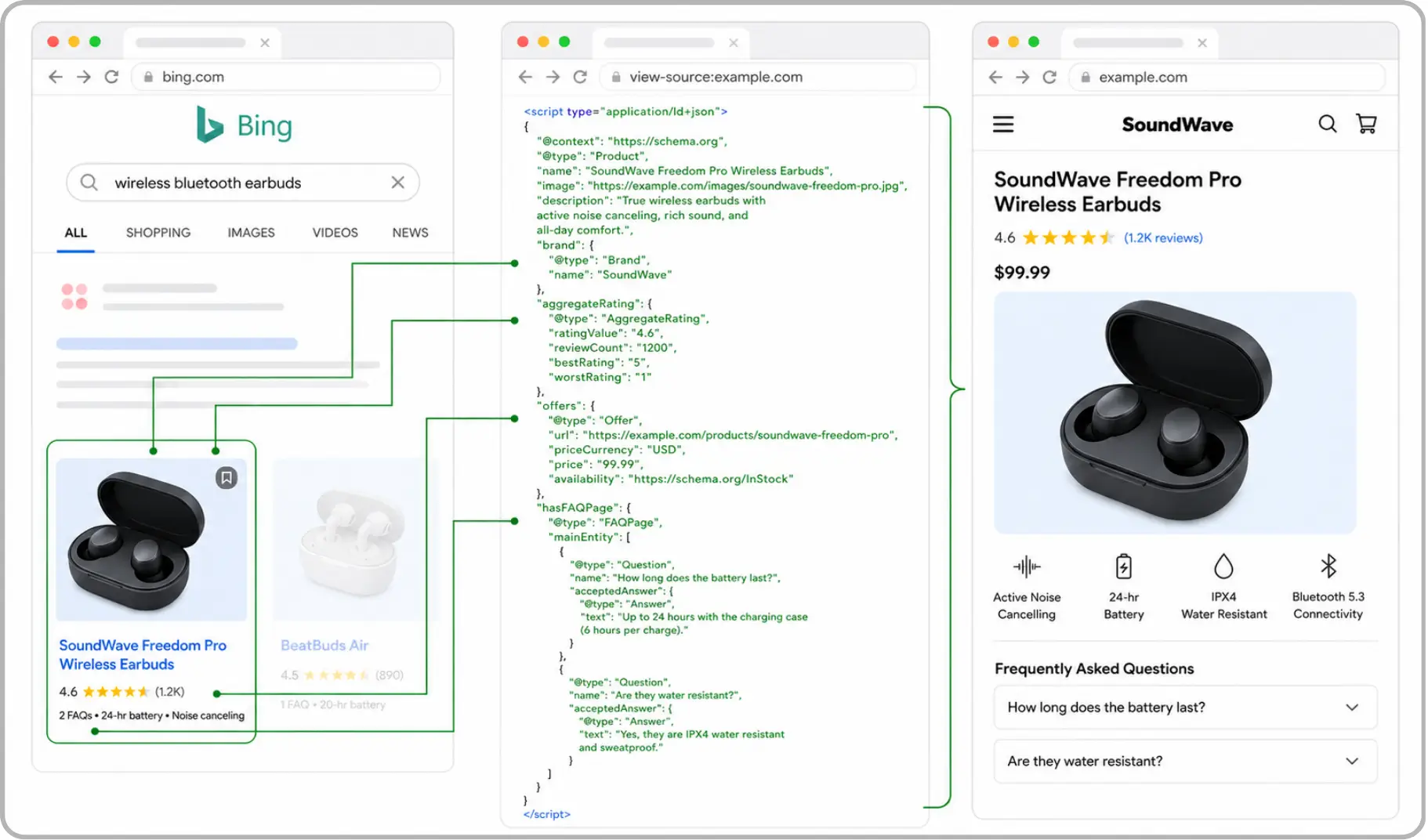
Task: Click the "ratingValue": "4.6" line
Action: coord(606,333)
